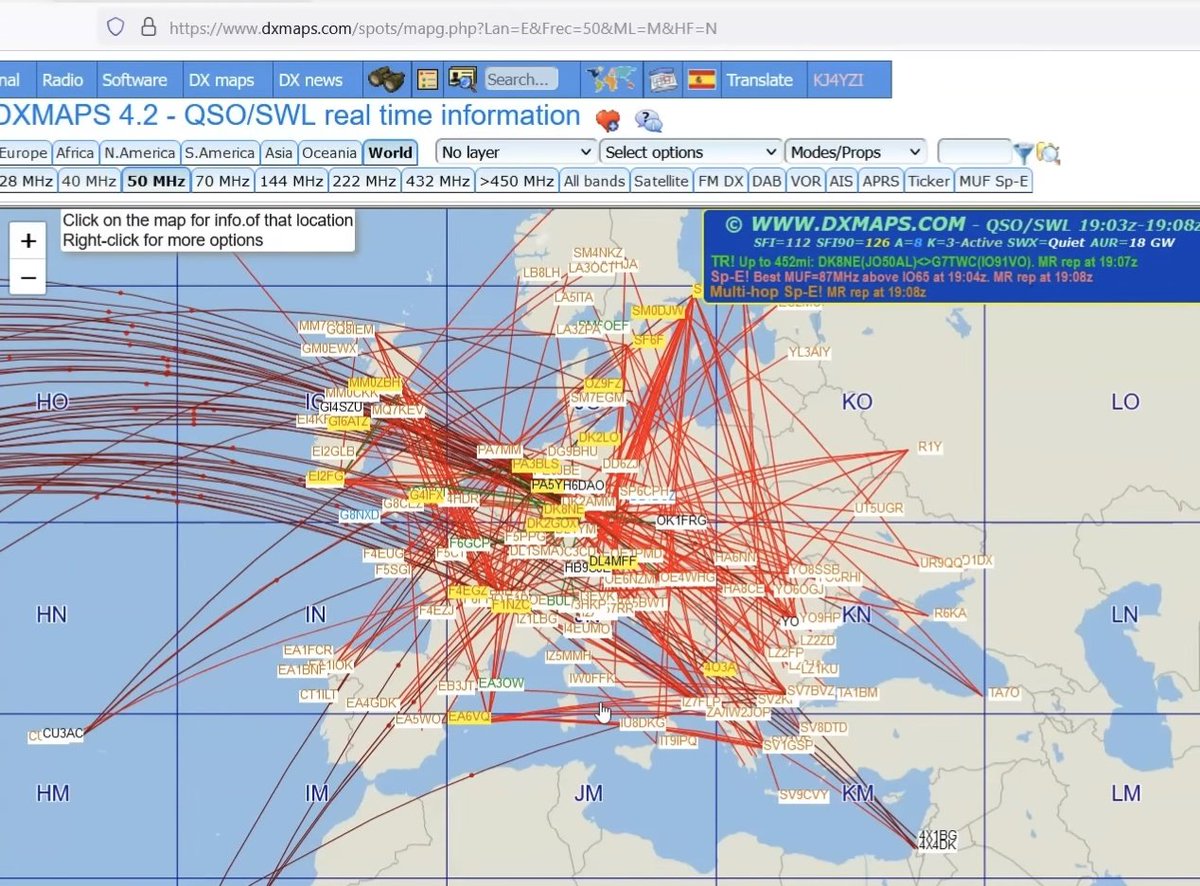
Task: Click the magnifier icon after filter funnel
Action: click(x=1048, y=153)
